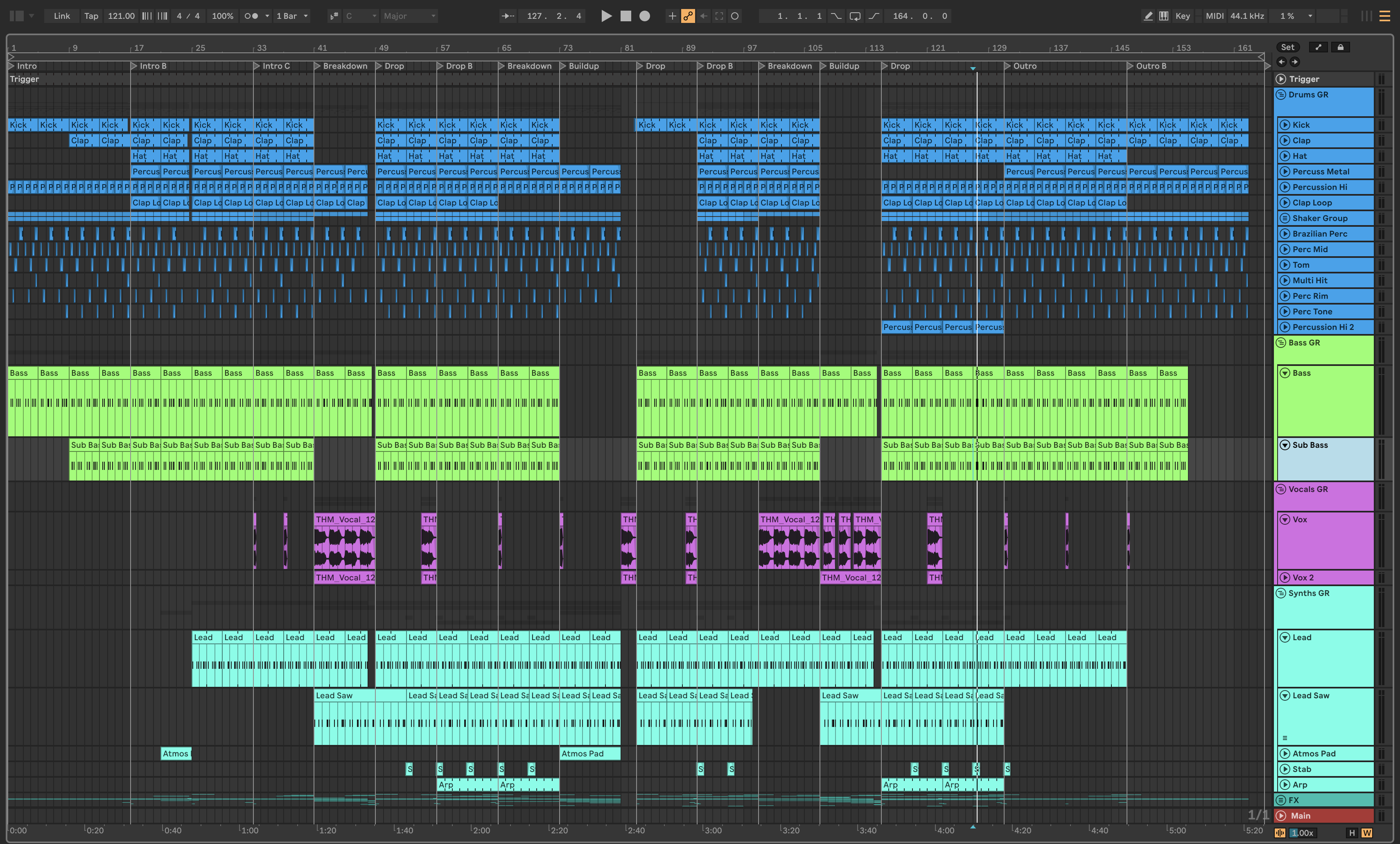Image resolution: width=1400 pixels, height=844 pixels.
Task: Click the MIDI Arrangement Overdub plus icon
Action: point(672,16)
